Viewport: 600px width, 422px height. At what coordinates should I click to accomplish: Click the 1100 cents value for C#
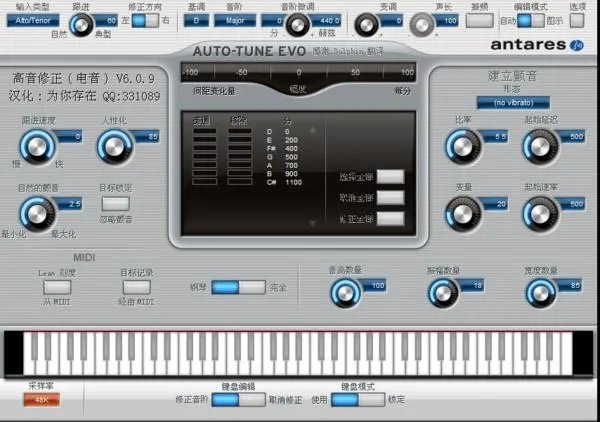click(x=293, y=182)
